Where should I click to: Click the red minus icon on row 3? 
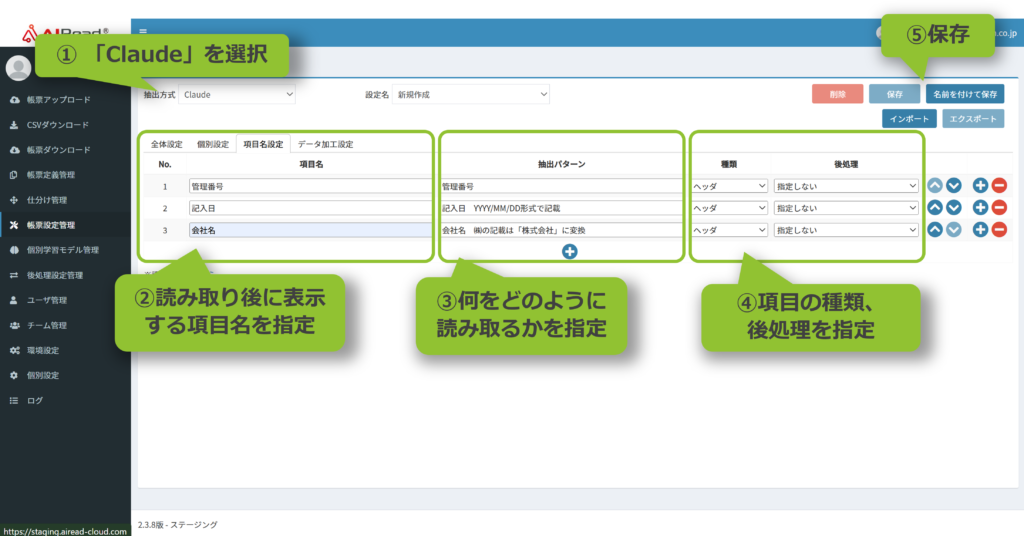[999, 229]
